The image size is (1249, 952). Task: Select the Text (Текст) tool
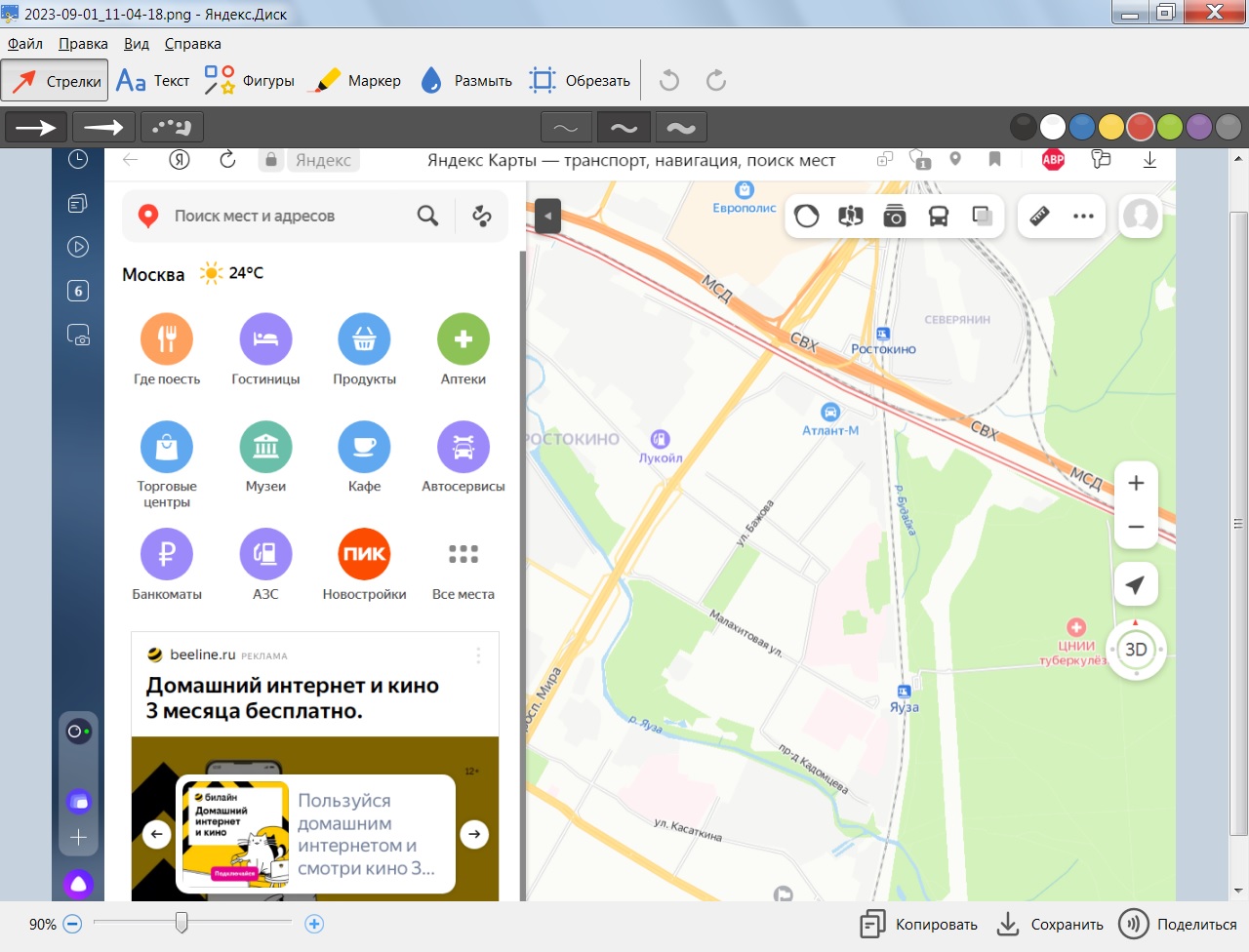point(152,81)
